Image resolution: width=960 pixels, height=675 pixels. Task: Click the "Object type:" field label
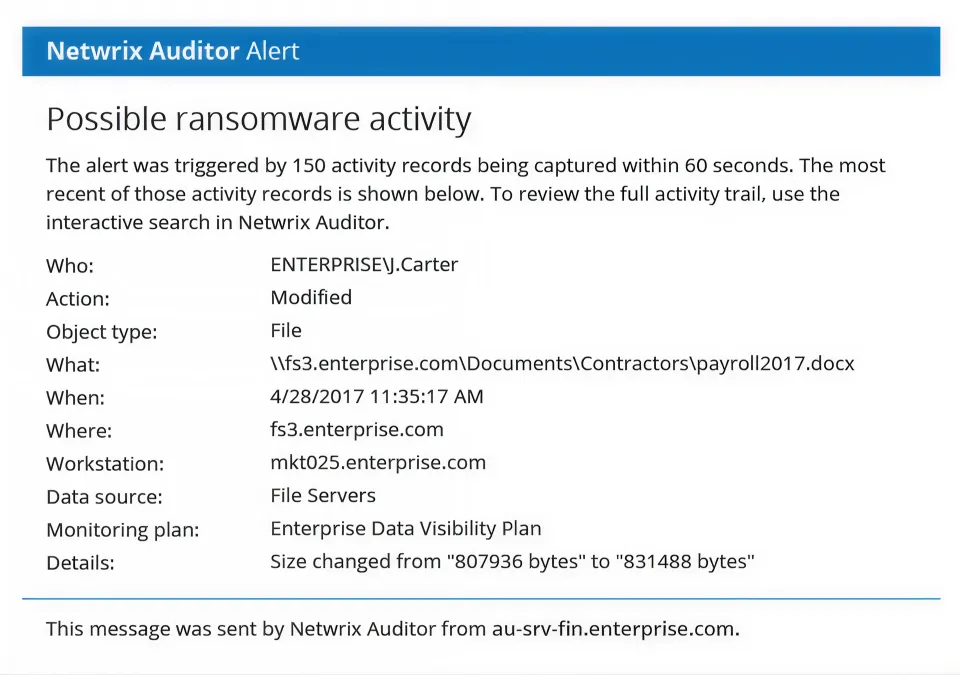click(x=102, y=332)
